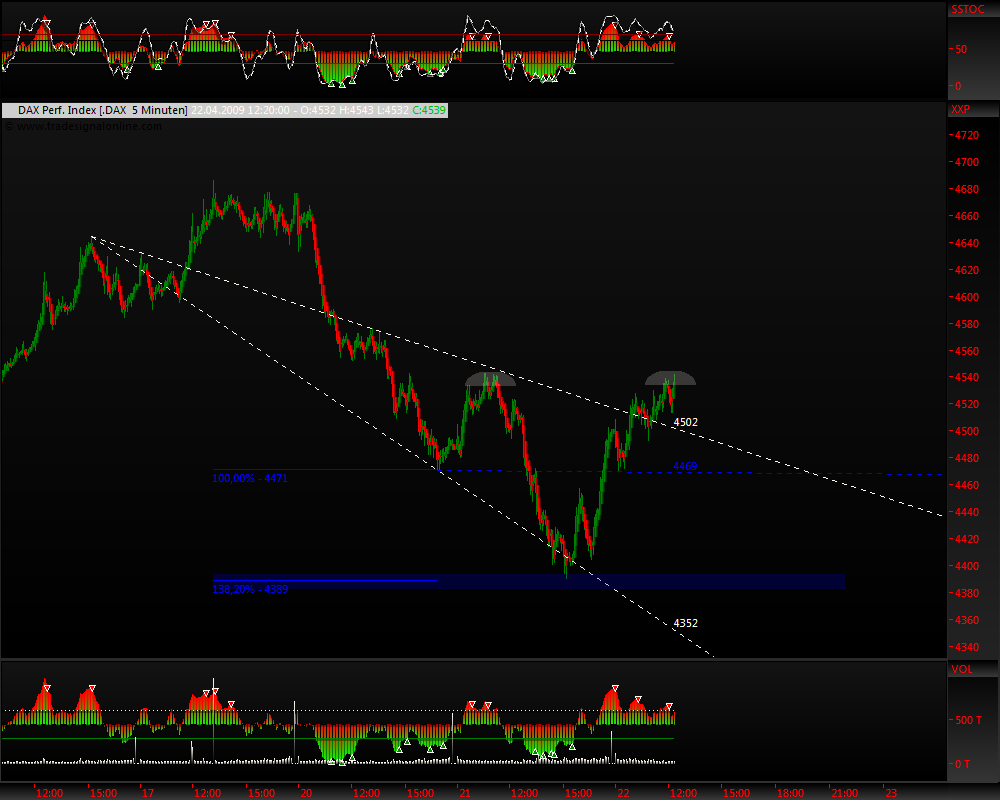Select the 4502 trendline price label

tap(685, 423)
